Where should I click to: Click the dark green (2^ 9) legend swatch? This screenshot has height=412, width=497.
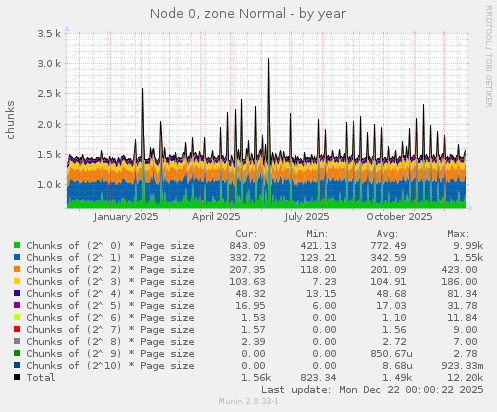17,353
